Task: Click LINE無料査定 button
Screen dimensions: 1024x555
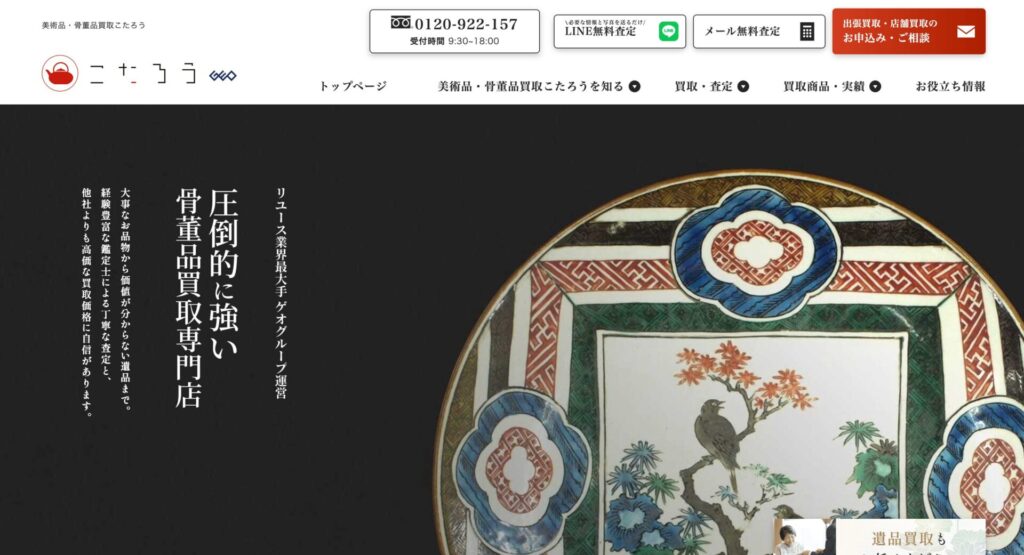Action: point(620,31)
